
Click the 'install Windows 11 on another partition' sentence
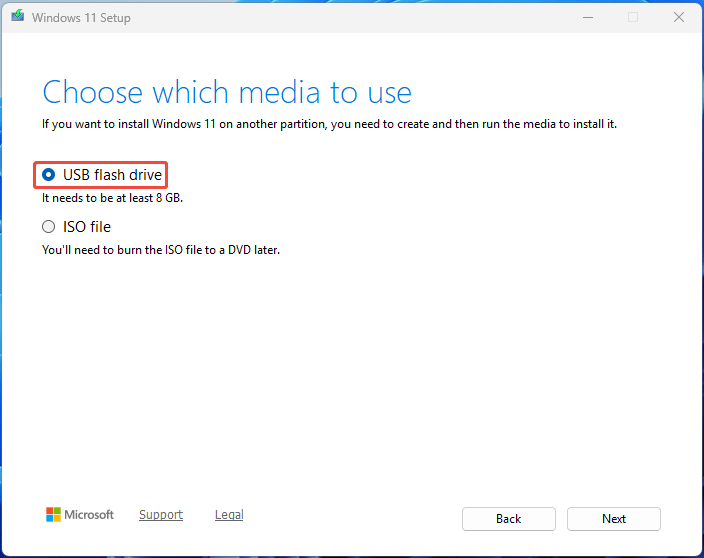329,124
